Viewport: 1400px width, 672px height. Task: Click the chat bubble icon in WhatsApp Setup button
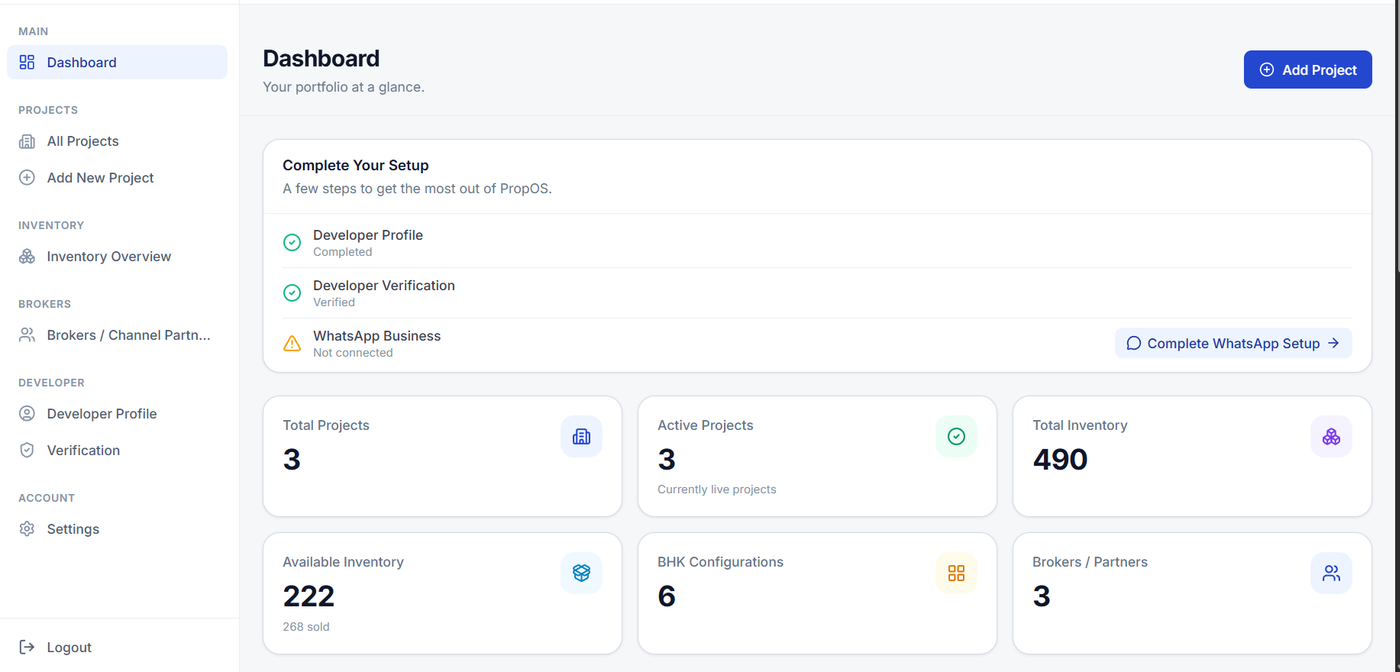tap(1133, 343)
